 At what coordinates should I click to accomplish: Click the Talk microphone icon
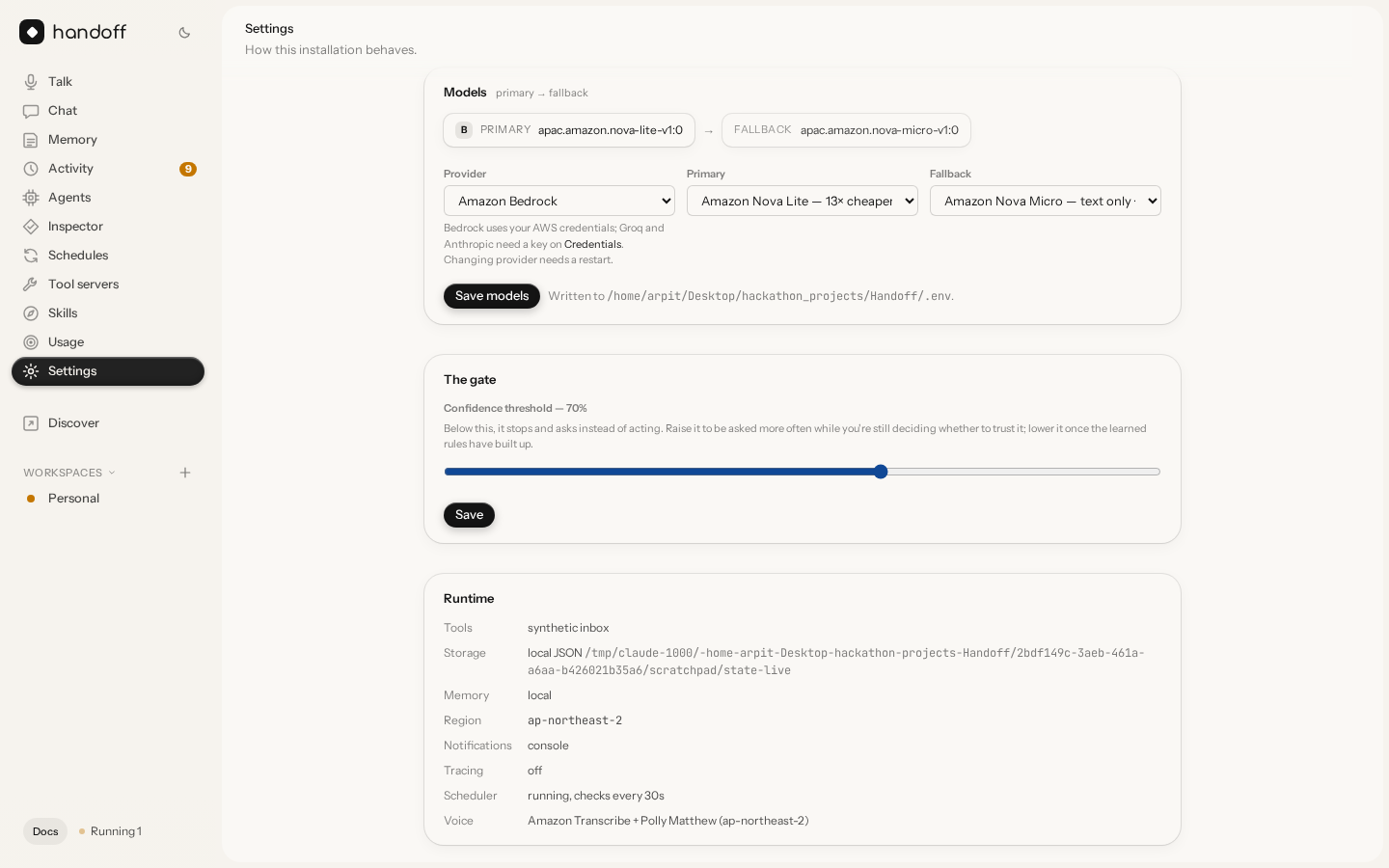coord(31,82)
